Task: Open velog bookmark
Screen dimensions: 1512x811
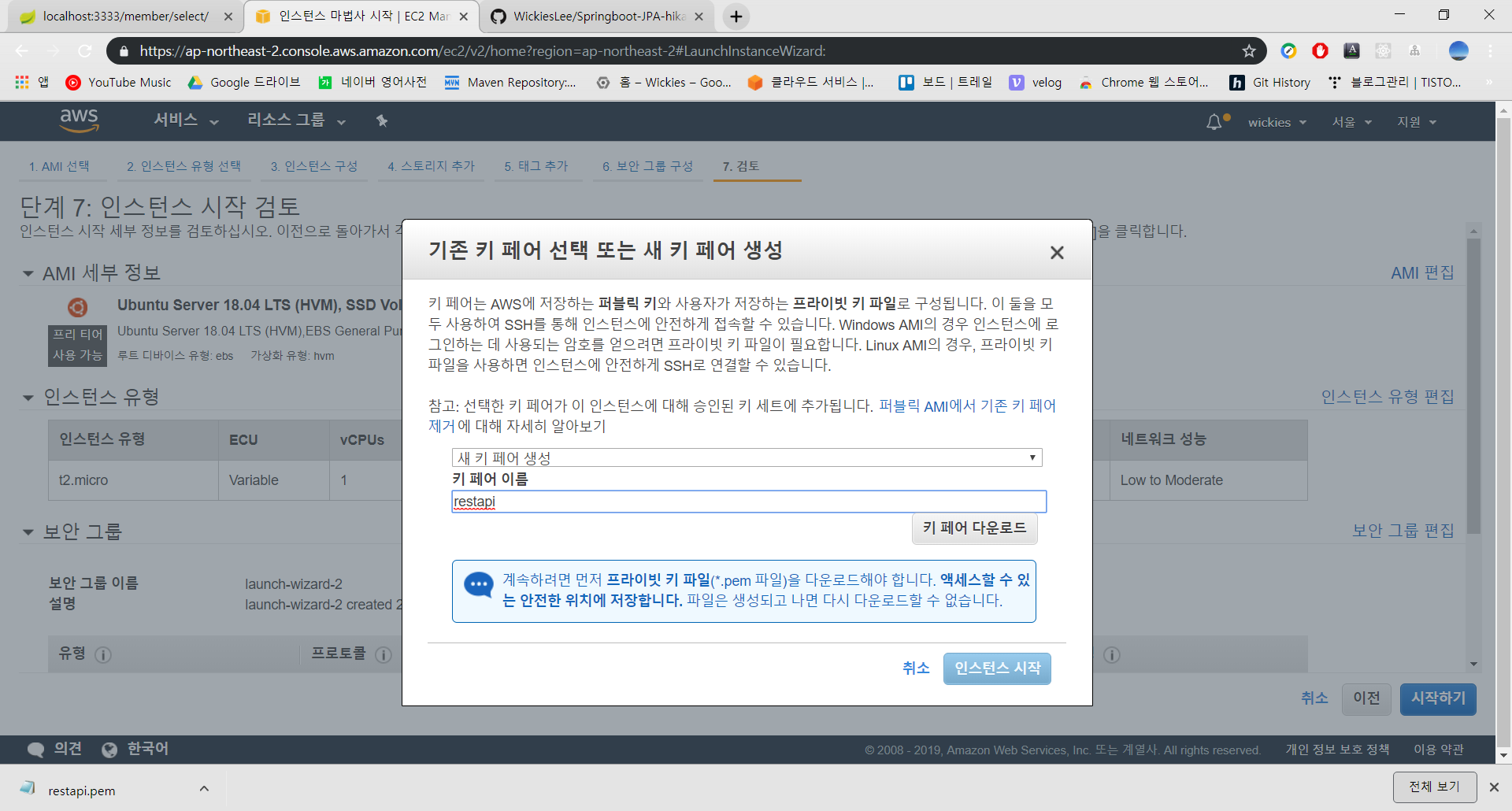Action: tap(1036, 83)
